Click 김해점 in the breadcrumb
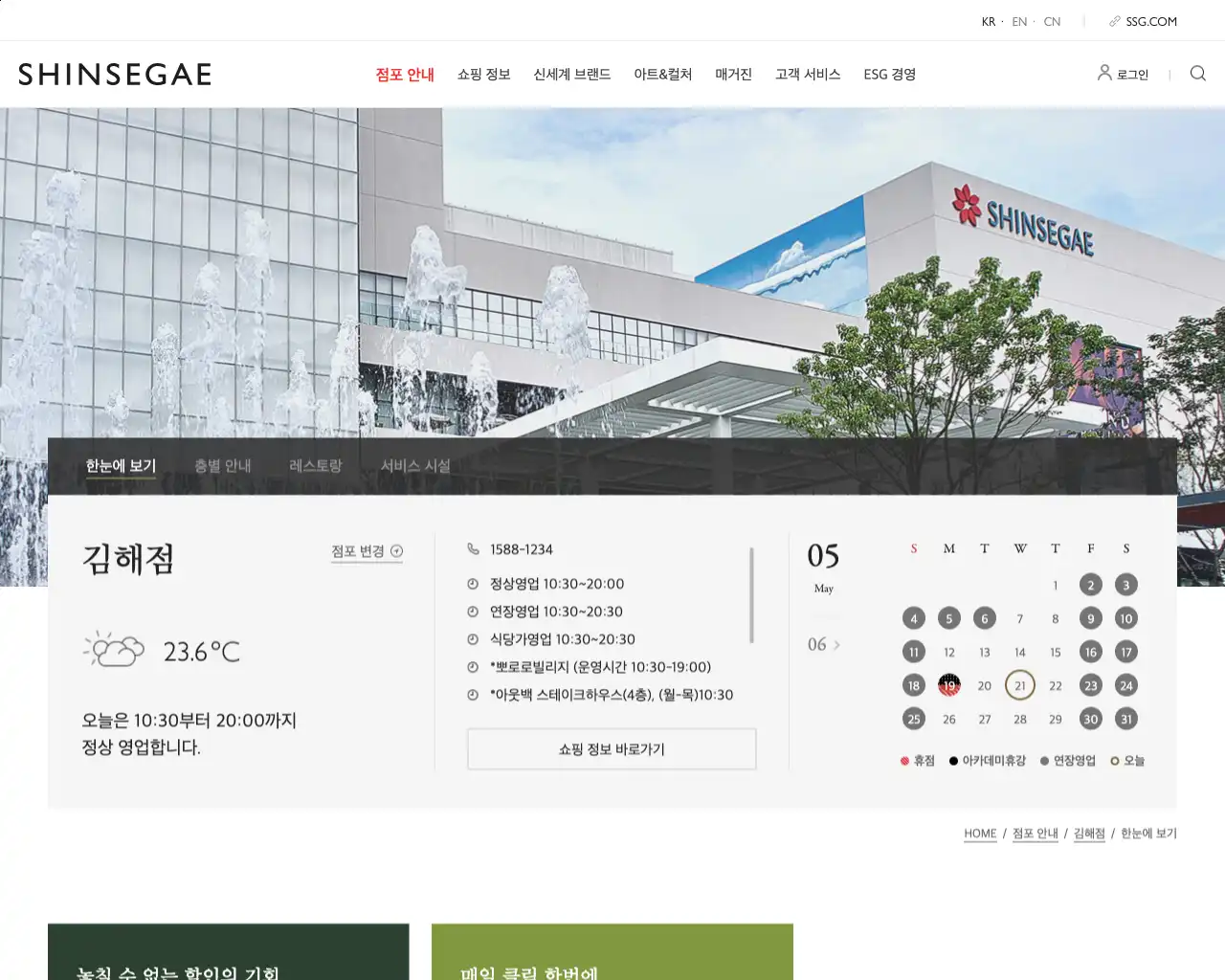Screen dimensions: 1225x980 (1089, 834)
